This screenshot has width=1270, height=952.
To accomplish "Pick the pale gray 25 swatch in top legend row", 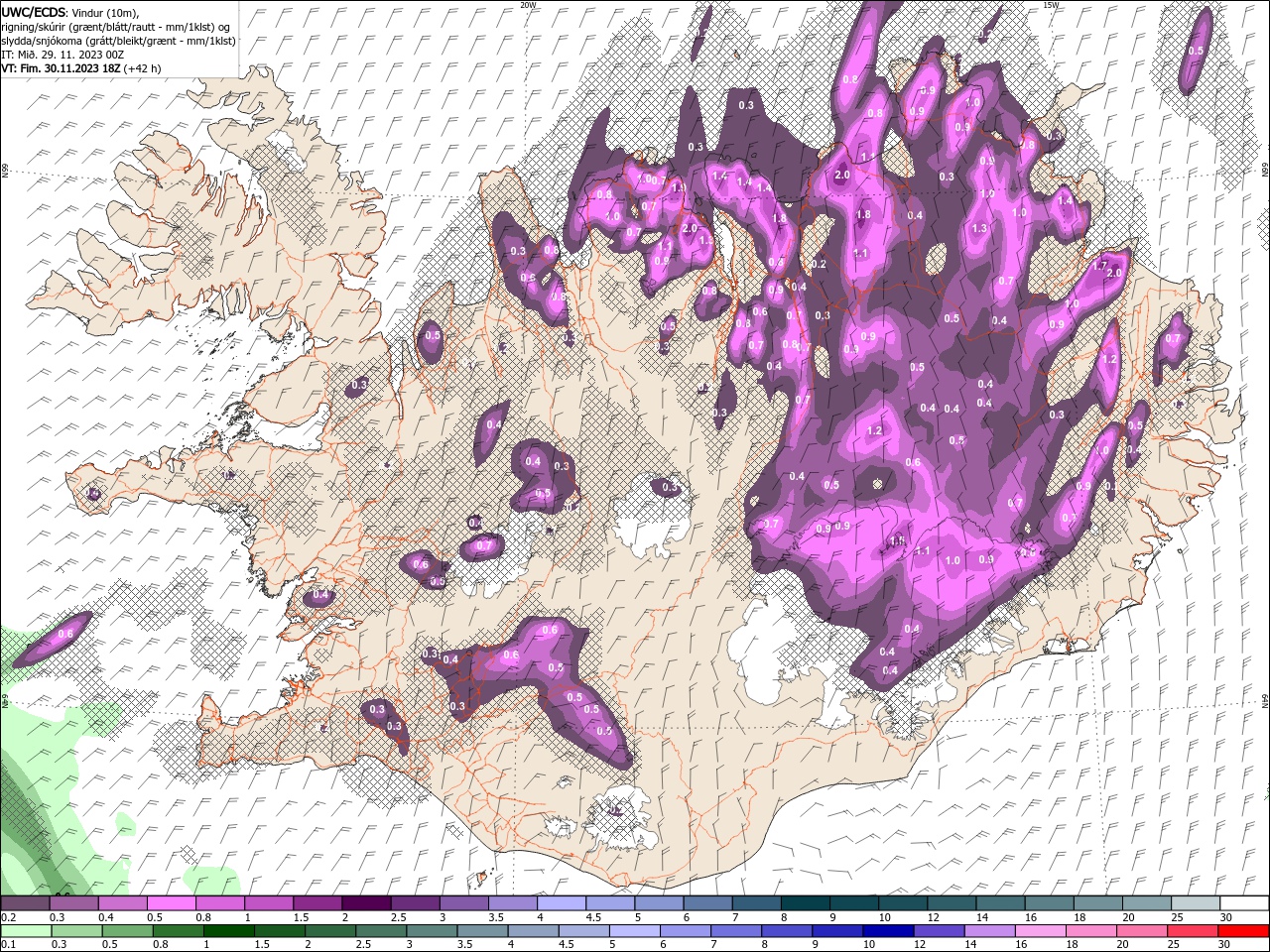I will pos(1196,903).
